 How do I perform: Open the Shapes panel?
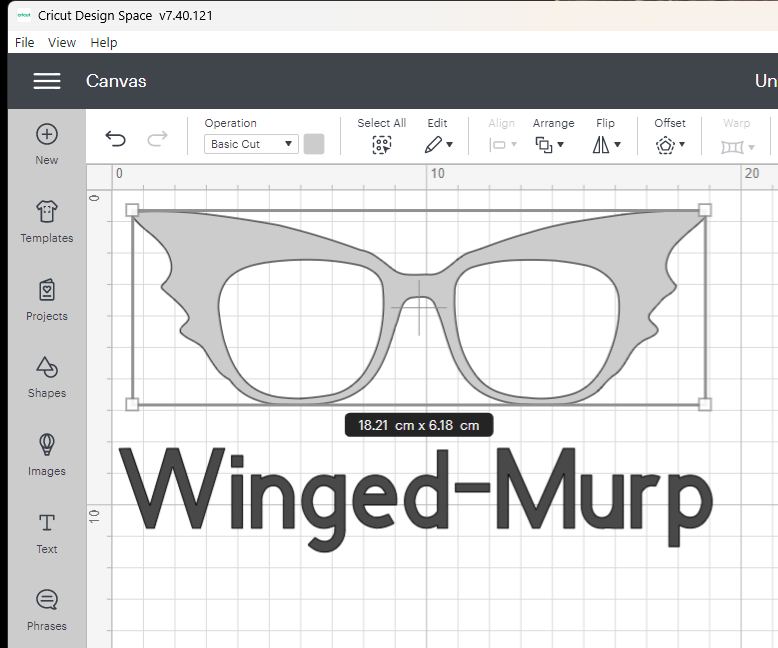click(x=47, y=368)
